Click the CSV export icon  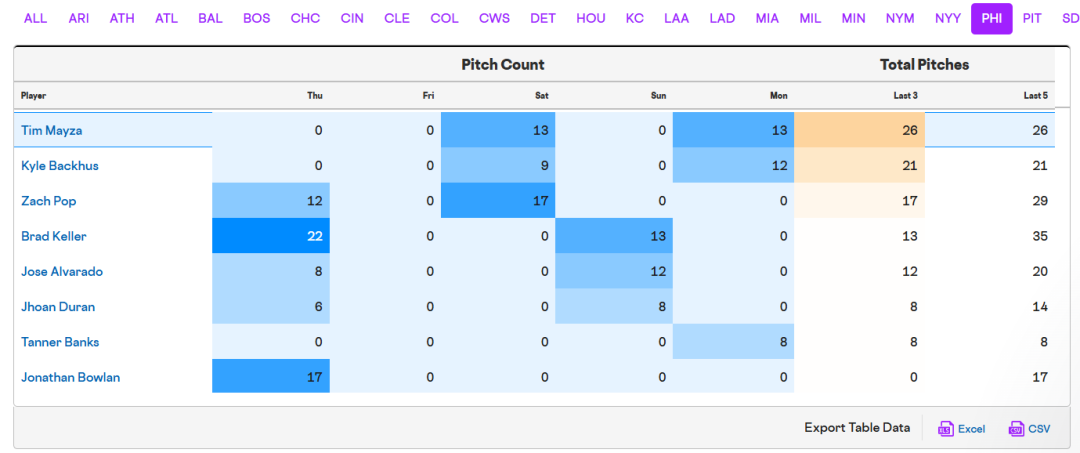coord(1017,428)
